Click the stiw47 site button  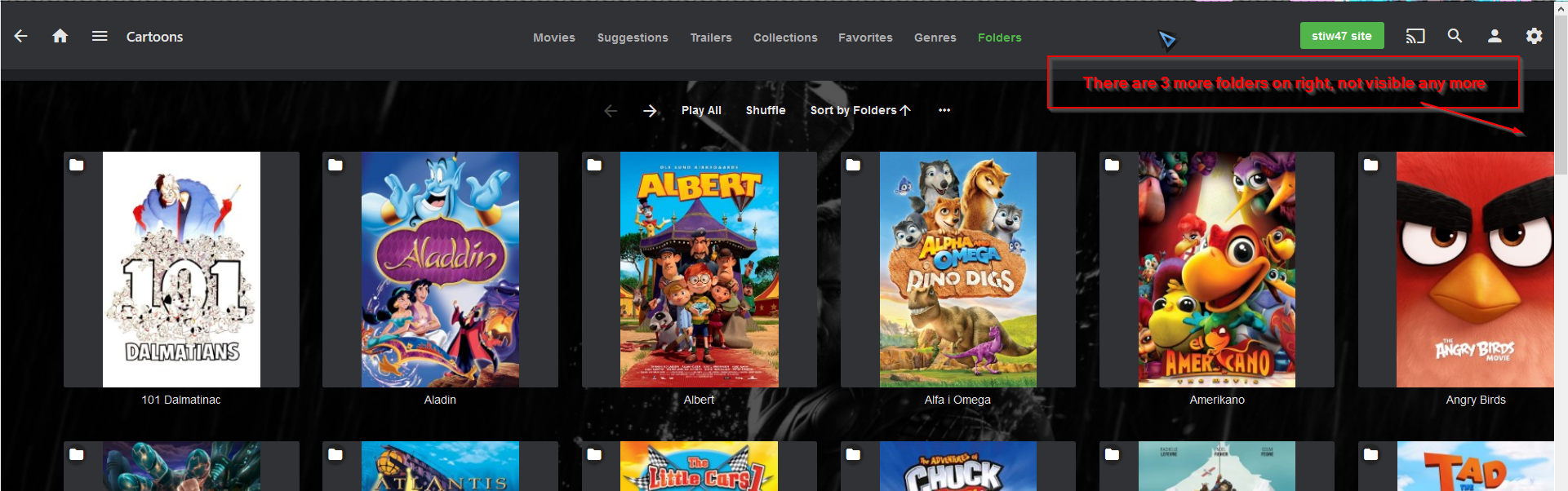pyautogui.click(x=1342, y=36)
